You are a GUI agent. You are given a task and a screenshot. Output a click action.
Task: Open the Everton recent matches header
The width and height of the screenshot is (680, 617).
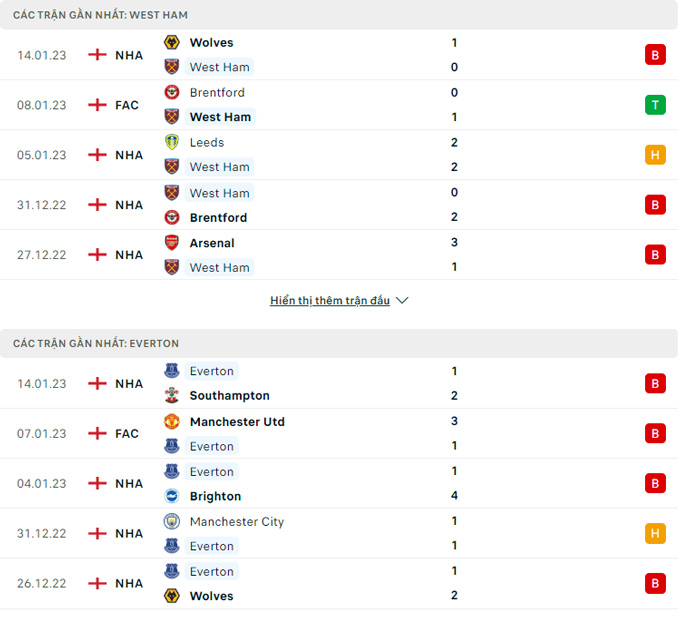coord(96,343)
